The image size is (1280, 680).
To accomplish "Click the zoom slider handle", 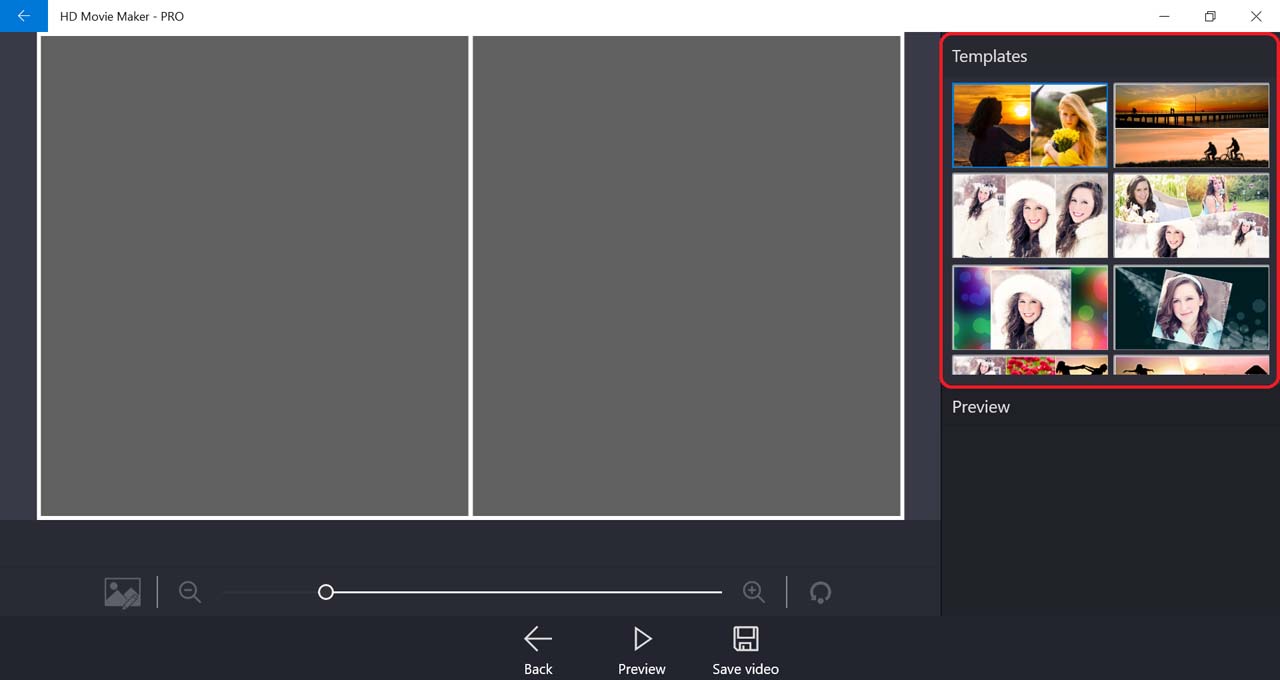I will (x=325, y=592).
